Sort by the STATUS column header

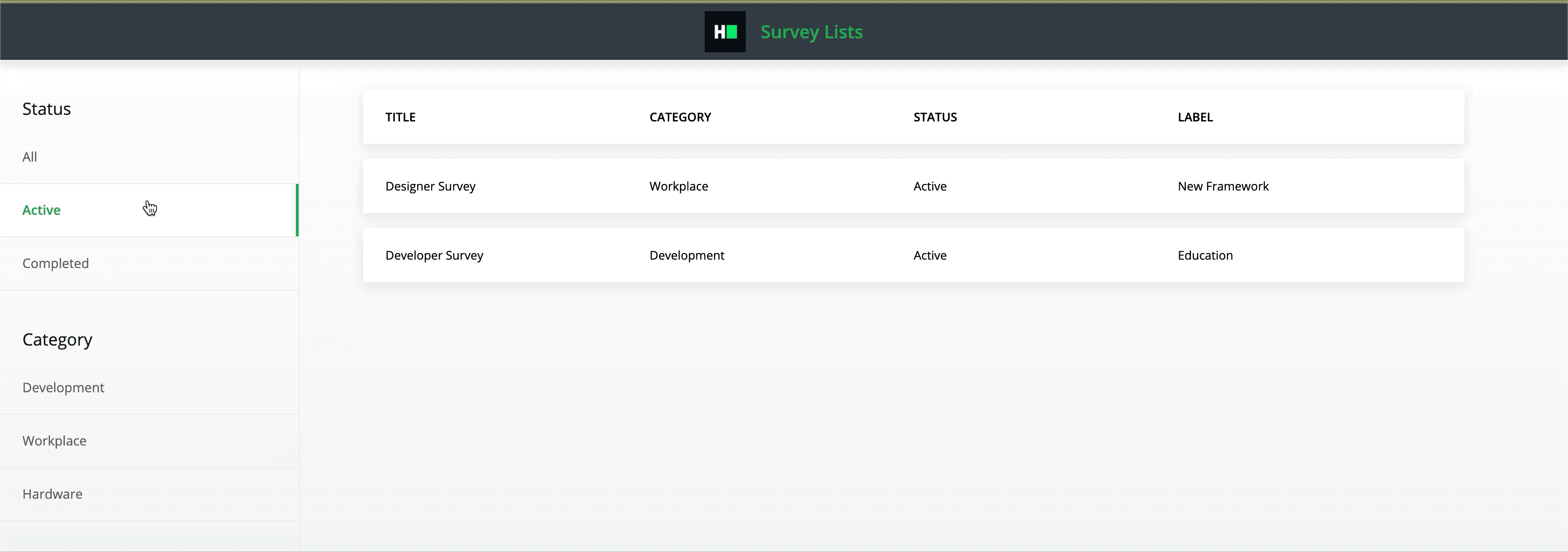click(935, 117)
